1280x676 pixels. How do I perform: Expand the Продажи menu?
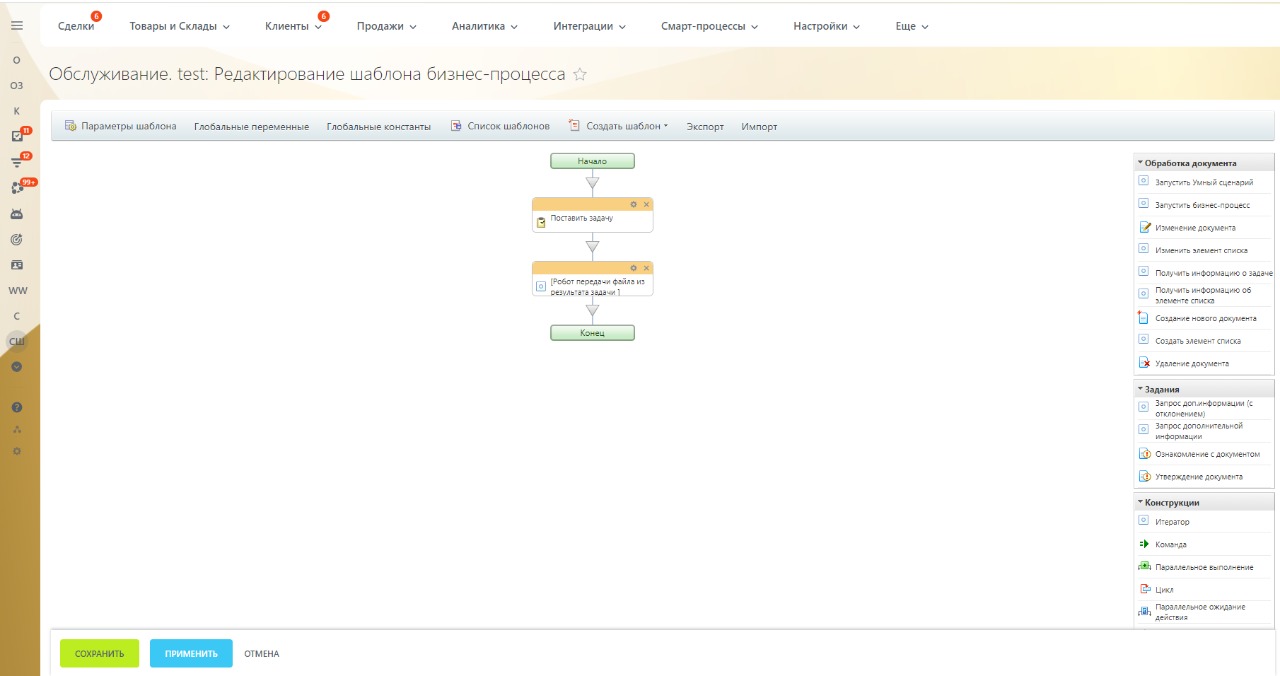click(x=387, y=26)
